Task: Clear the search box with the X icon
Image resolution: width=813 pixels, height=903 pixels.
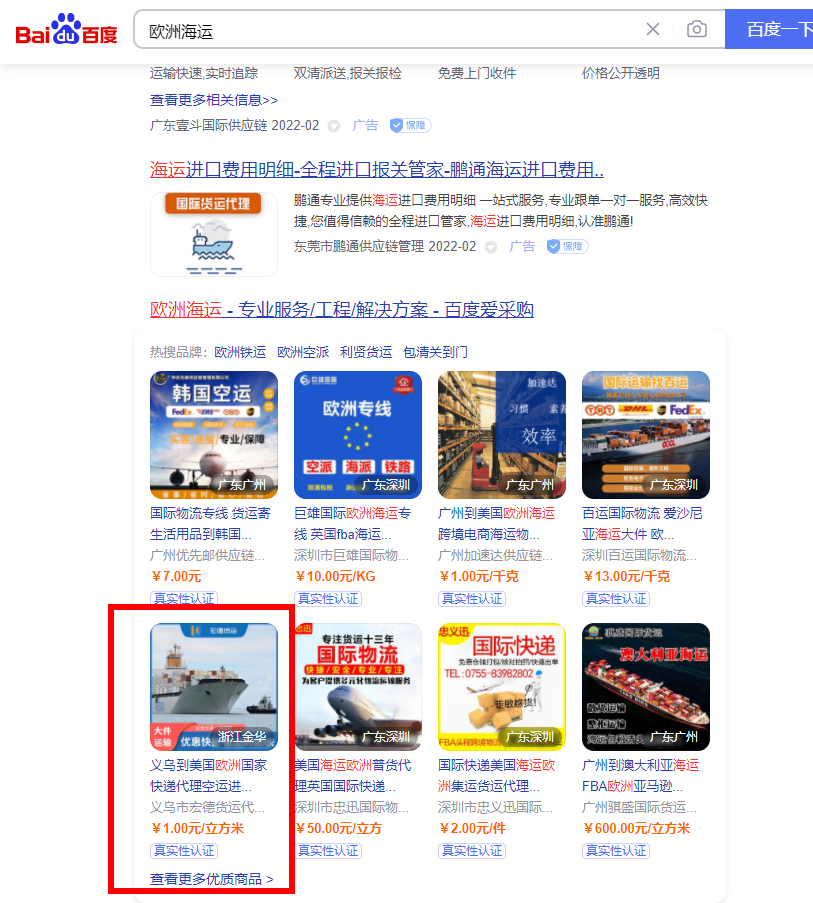Action: coord(652,29)
